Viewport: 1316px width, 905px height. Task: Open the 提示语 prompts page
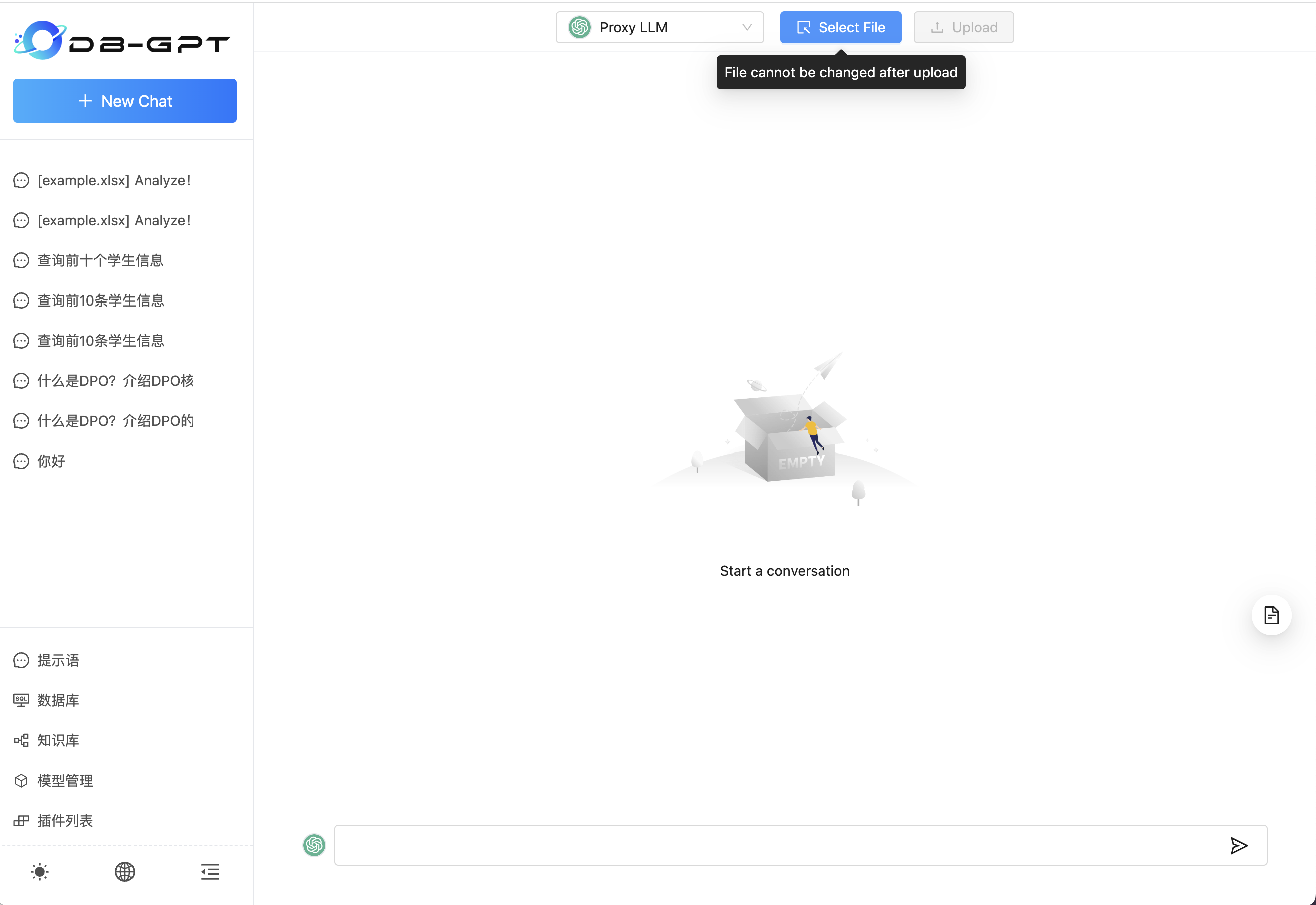click(x=58, y=660)
